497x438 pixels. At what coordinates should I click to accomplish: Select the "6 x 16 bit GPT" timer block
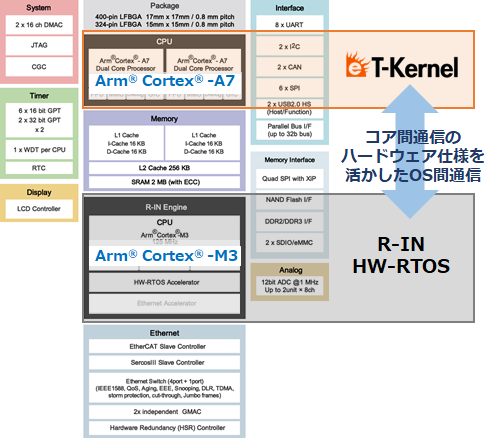point(39,120)
